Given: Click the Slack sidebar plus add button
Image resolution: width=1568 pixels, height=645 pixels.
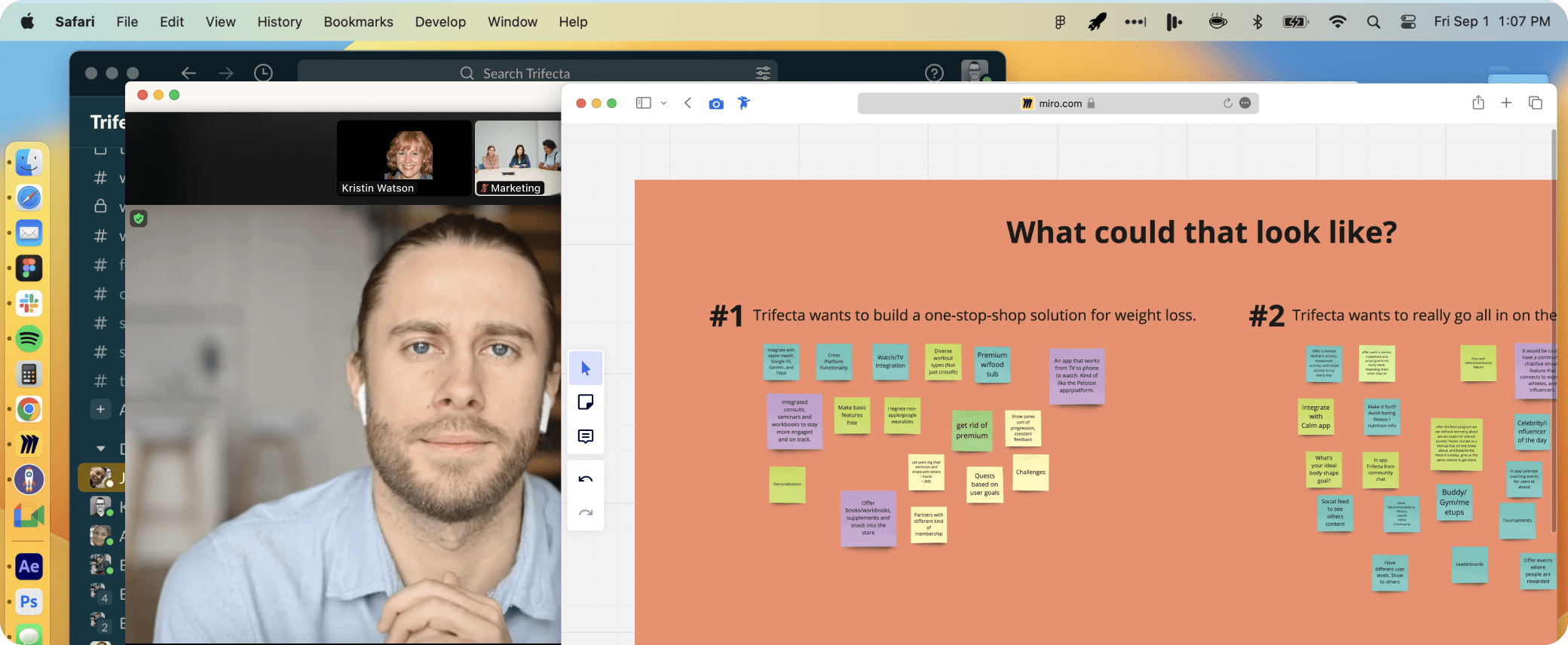Looking at the screenshot, I should click(x=100, y=409).
